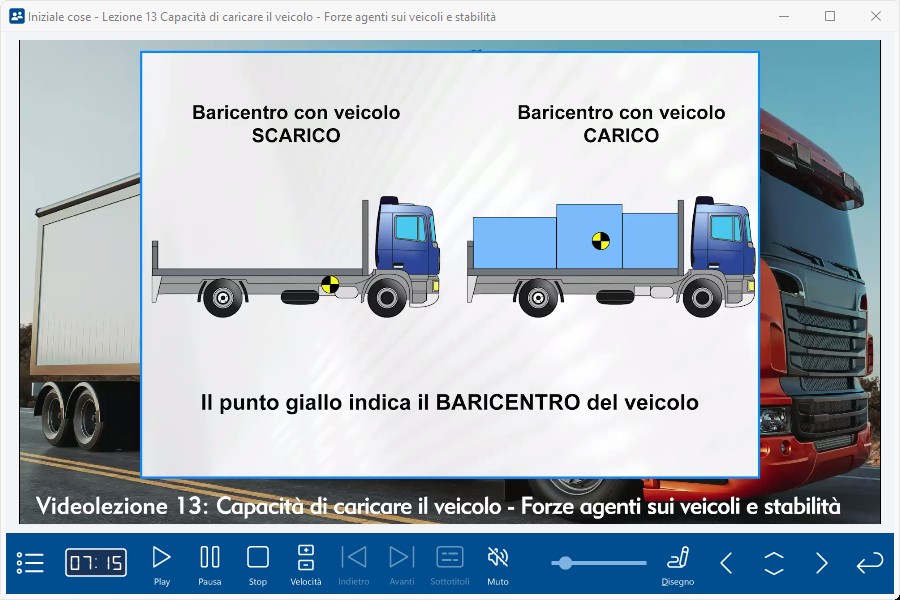The height and width of the screenshot is (600, 900).
Task: Expand the up-down chevron control
Action: [774, 563]
